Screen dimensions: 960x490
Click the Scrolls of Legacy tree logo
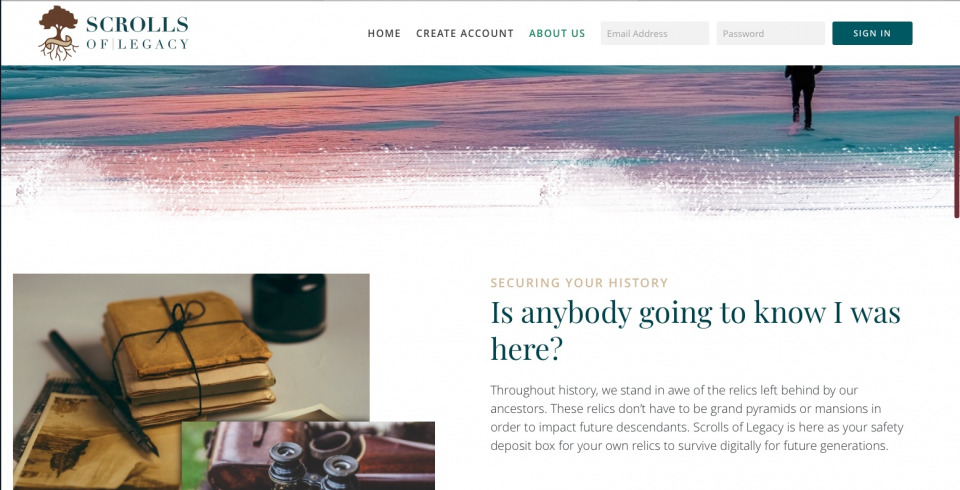[59, 33]
